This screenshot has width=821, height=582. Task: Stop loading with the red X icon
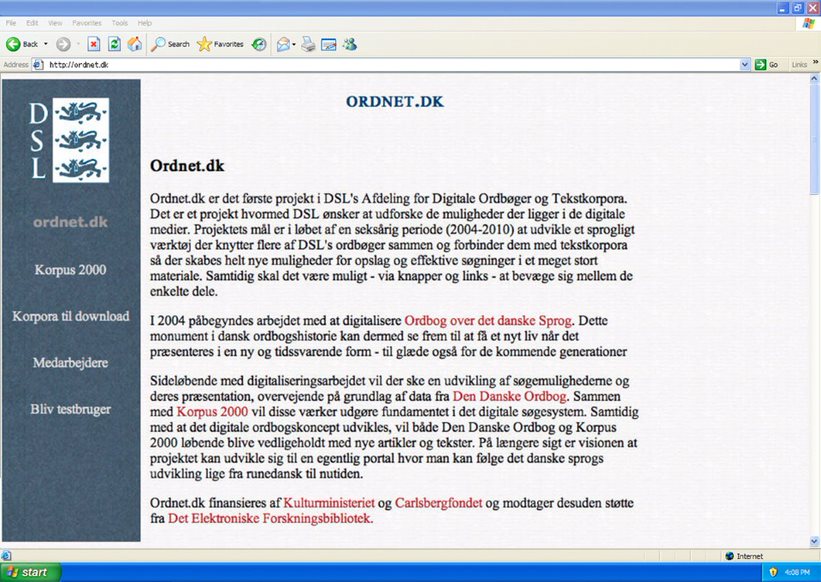point(94,44)
